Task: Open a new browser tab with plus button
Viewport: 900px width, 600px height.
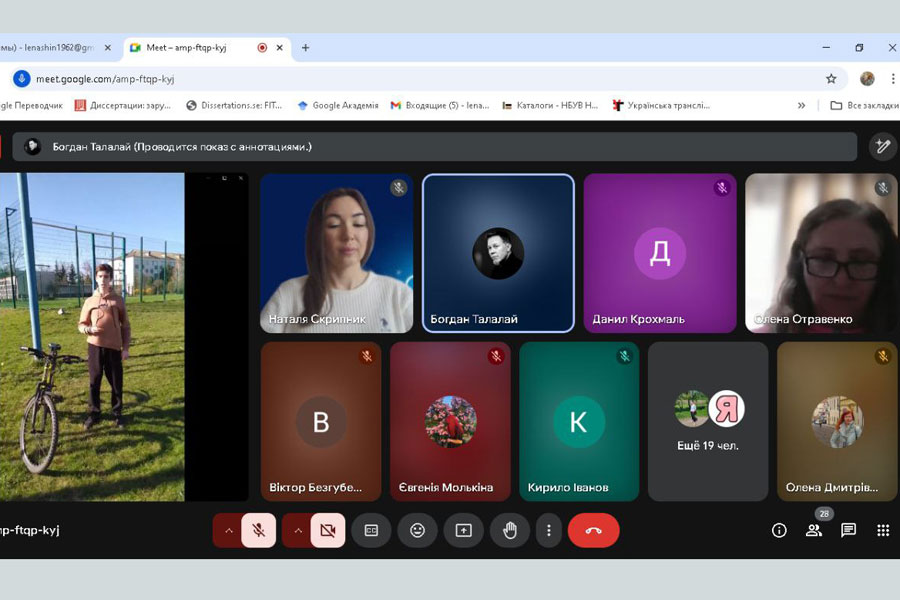Action: 305,48
